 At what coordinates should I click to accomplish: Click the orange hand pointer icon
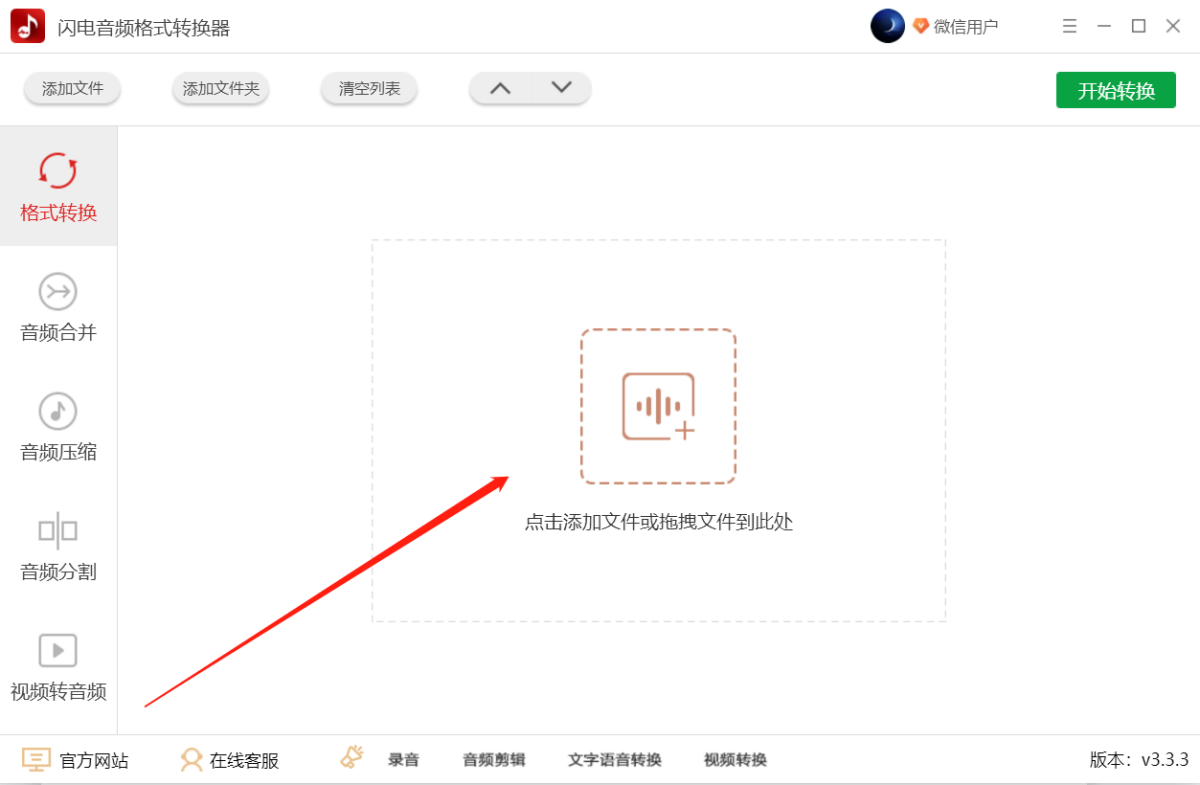(x=352, y=758)
